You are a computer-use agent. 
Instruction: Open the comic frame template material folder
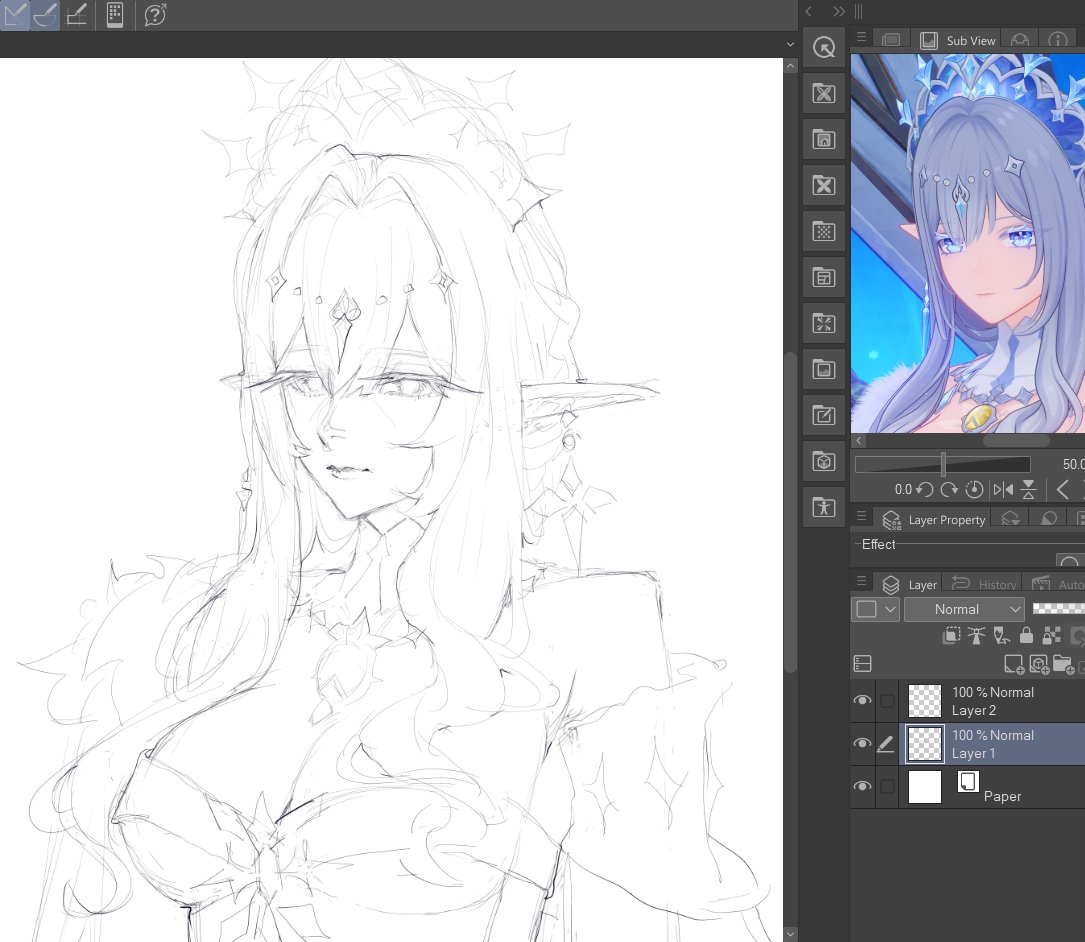(823, 278)
